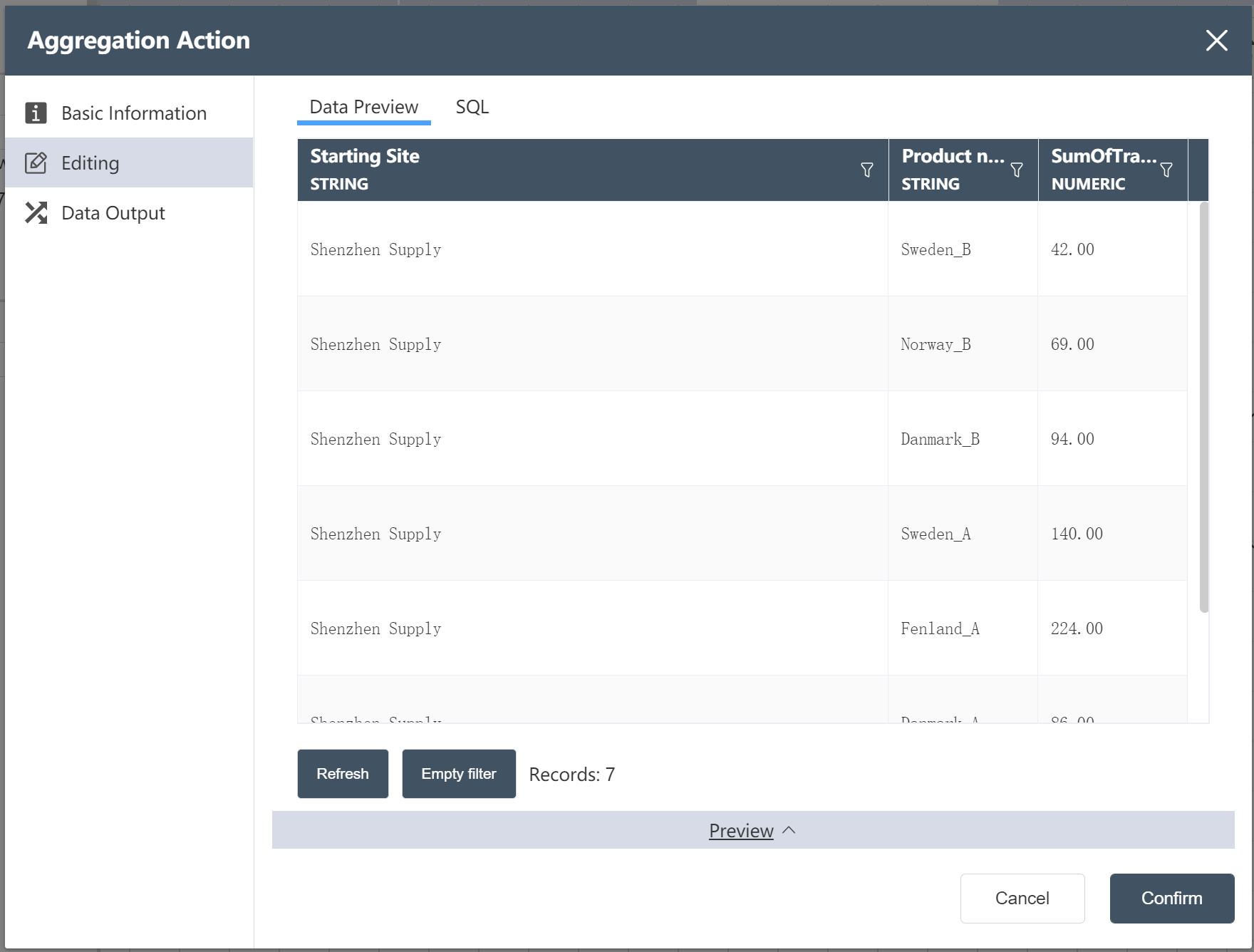Open the SumOfTra... column filter
This screenshot has height=952, width=1254.
[x=1166, y=170]
